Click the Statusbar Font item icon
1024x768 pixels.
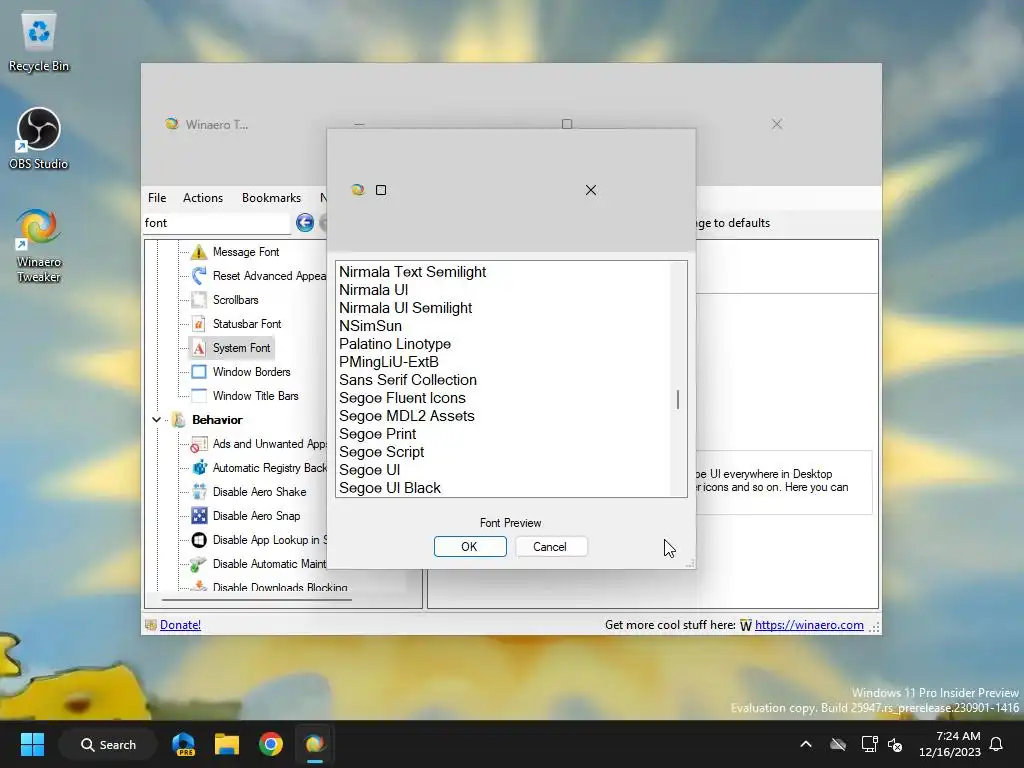(x=199, y=324)
